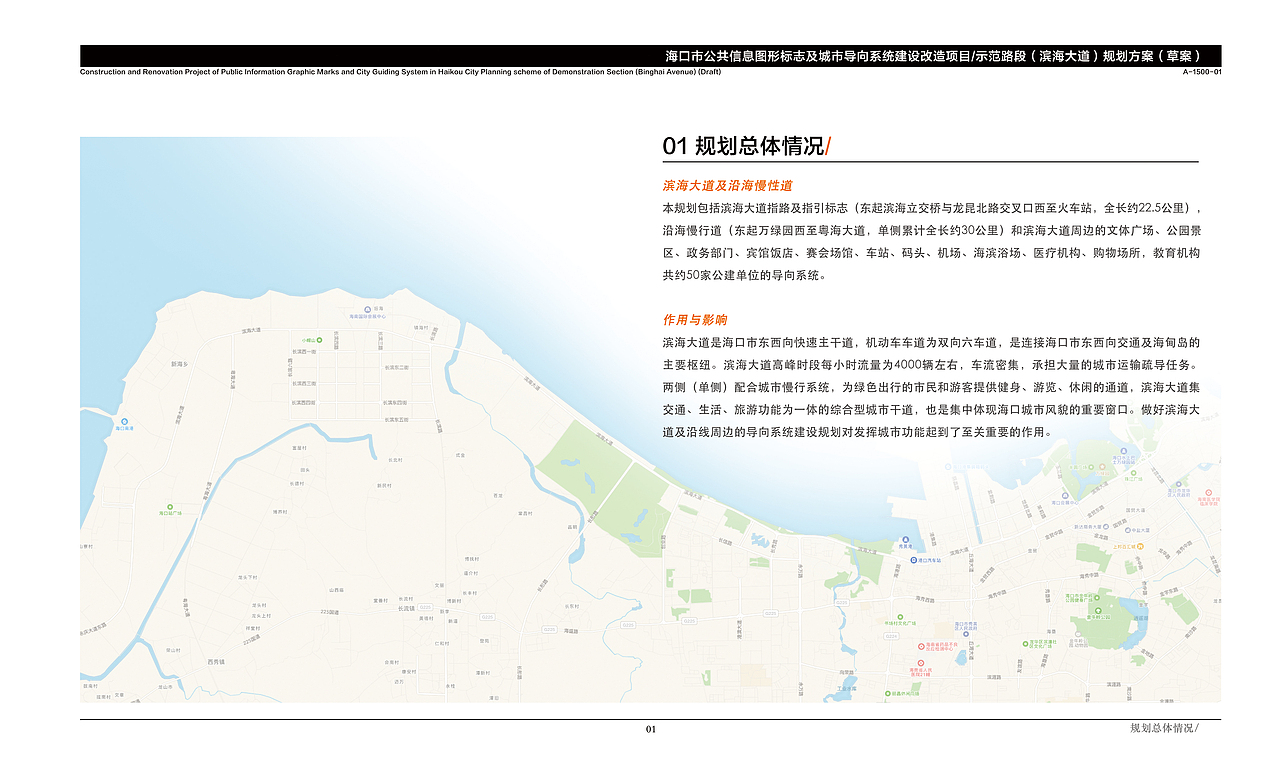Click the 小峨山 green mountain marker
Image resolution: width=1280 pixels, height=777 pixels.
coord(318,339)
